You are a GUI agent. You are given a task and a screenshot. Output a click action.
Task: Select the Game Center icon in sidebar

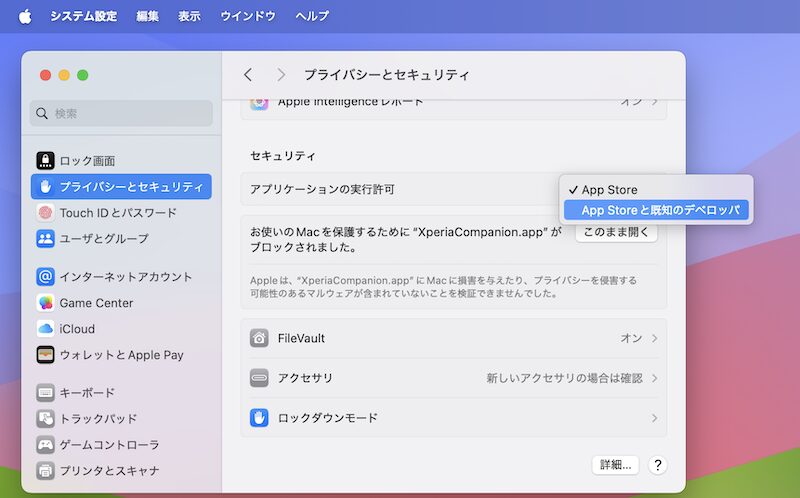click(x=46, y=303)
